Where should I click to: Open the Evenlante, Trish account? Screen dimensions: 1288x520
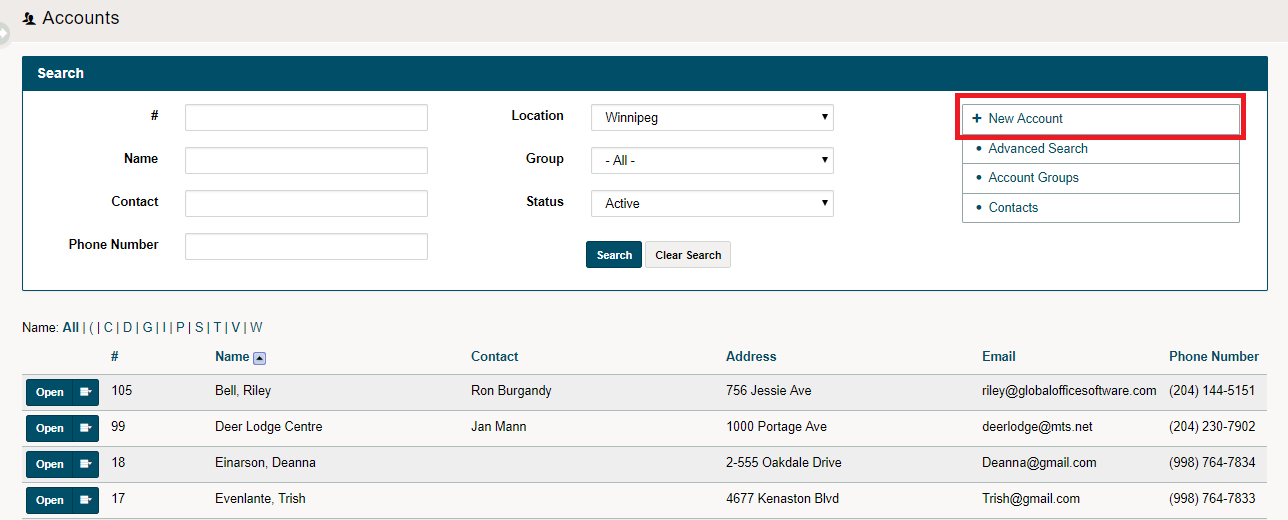[49, 500]
